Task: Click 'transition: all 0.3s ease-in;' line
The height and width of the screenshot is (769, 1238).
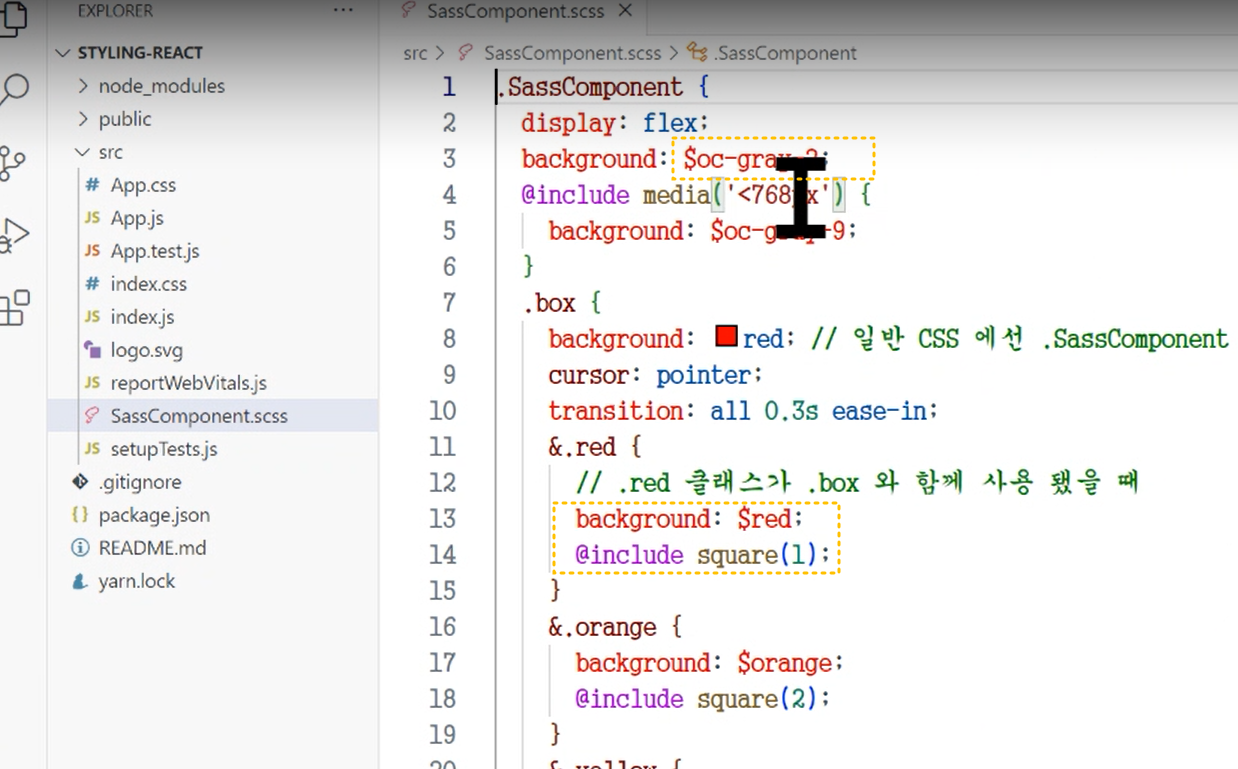Action: (x=742, y=411)
